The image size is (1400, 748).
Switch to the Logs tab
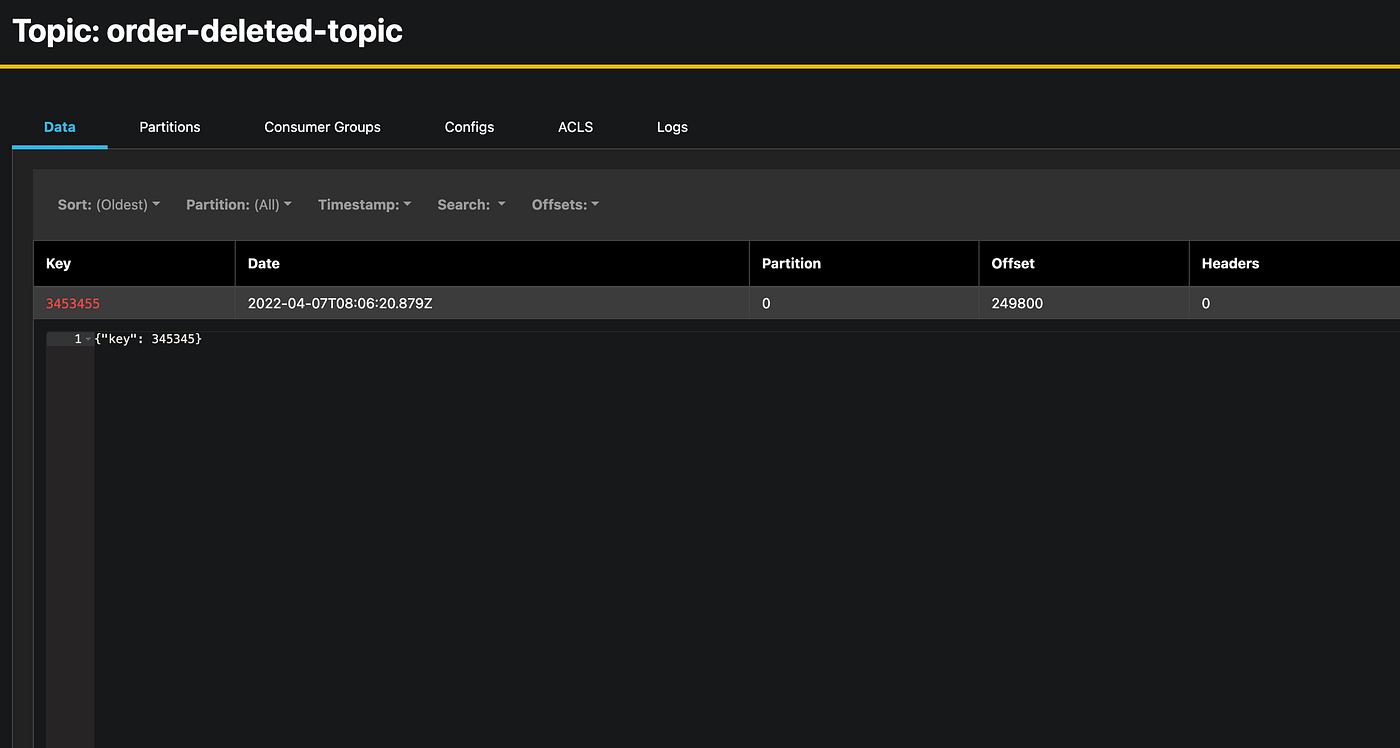click(x=671, y=127)
